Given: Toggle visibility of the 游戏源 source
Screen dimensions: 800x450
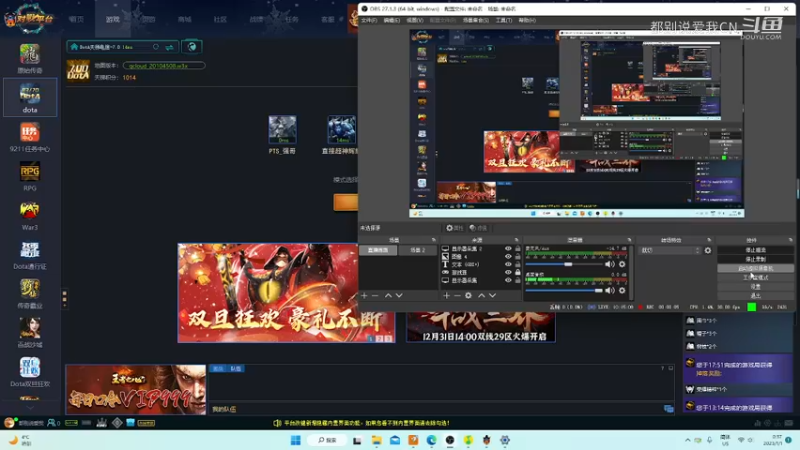Looking at the screenshot, I should click(x=508, y=272).
